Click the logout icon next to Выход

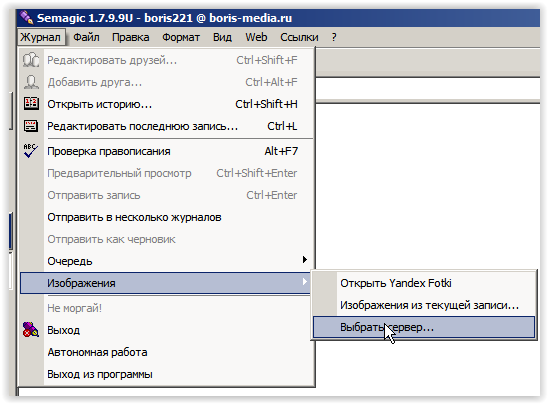coord(31,330)
